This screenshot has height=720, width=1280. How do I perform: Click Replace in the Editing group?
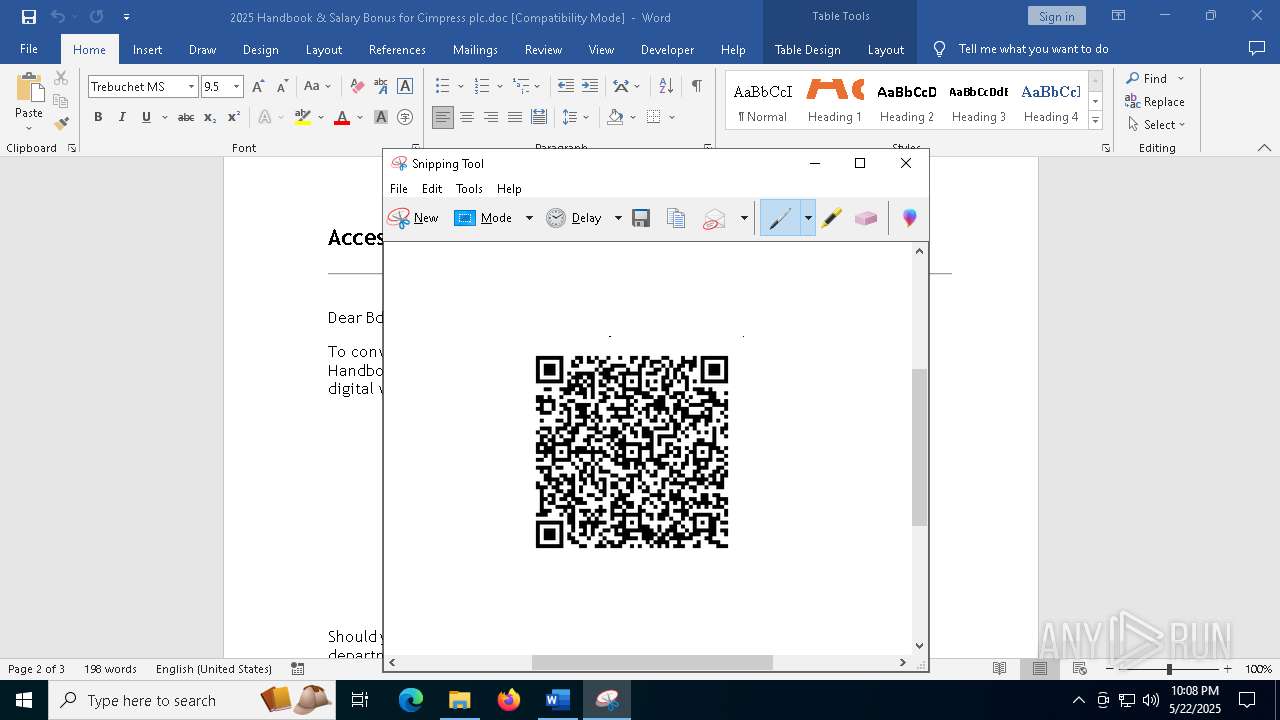pyautogui.click(x=1155, y=101)
